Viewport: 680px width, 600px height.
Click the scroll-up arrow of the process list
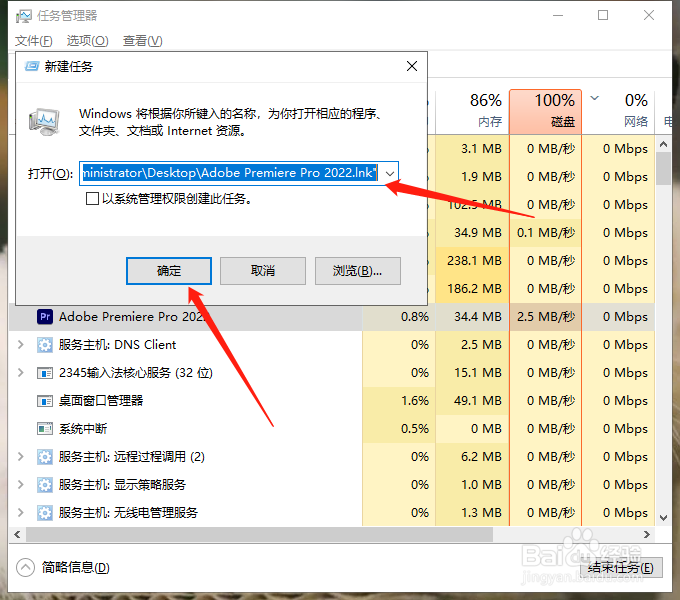(x=663, y=144)
